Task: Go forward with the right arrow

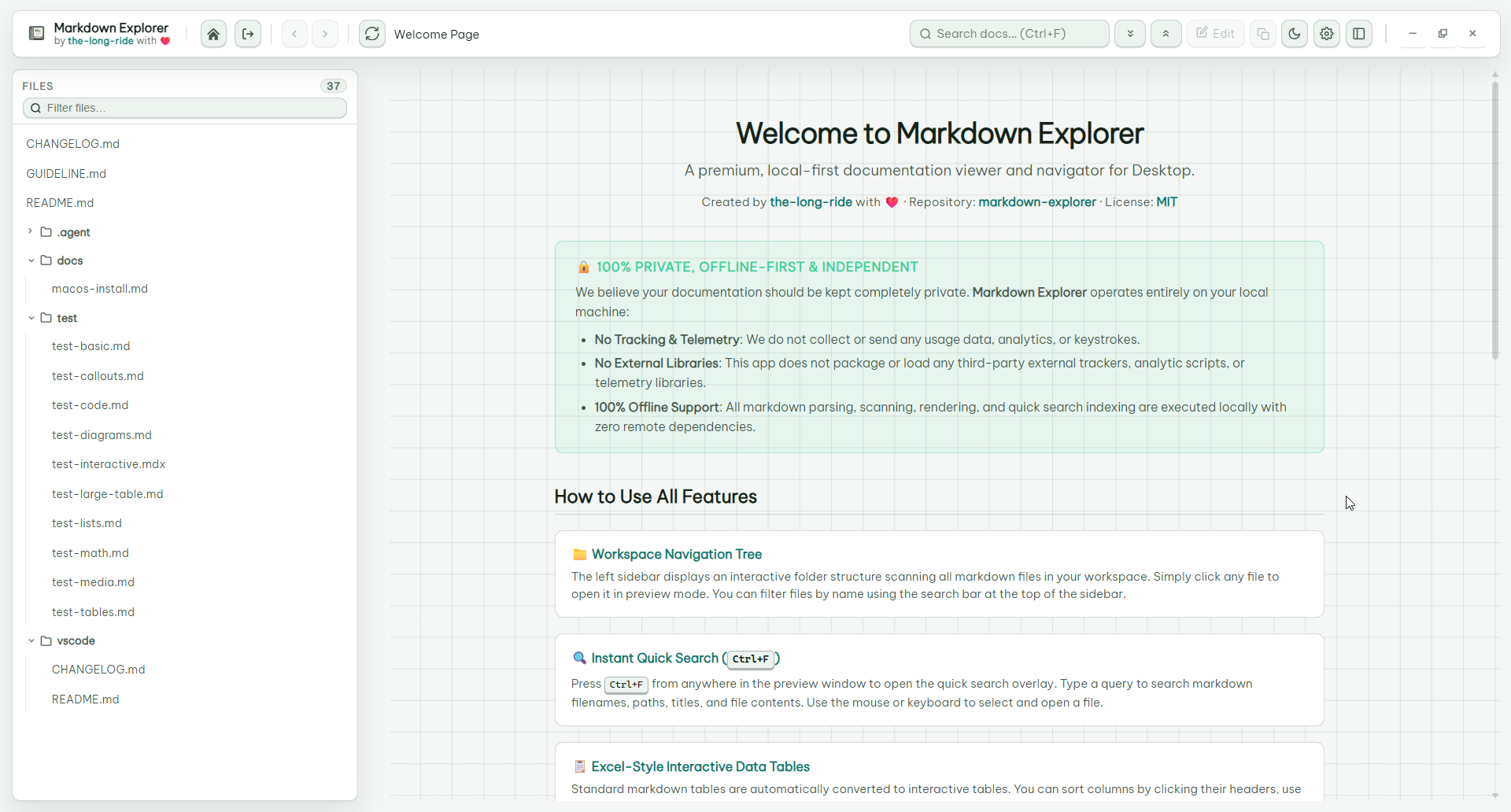Action: pyautogui.click(x=325, y=34)
